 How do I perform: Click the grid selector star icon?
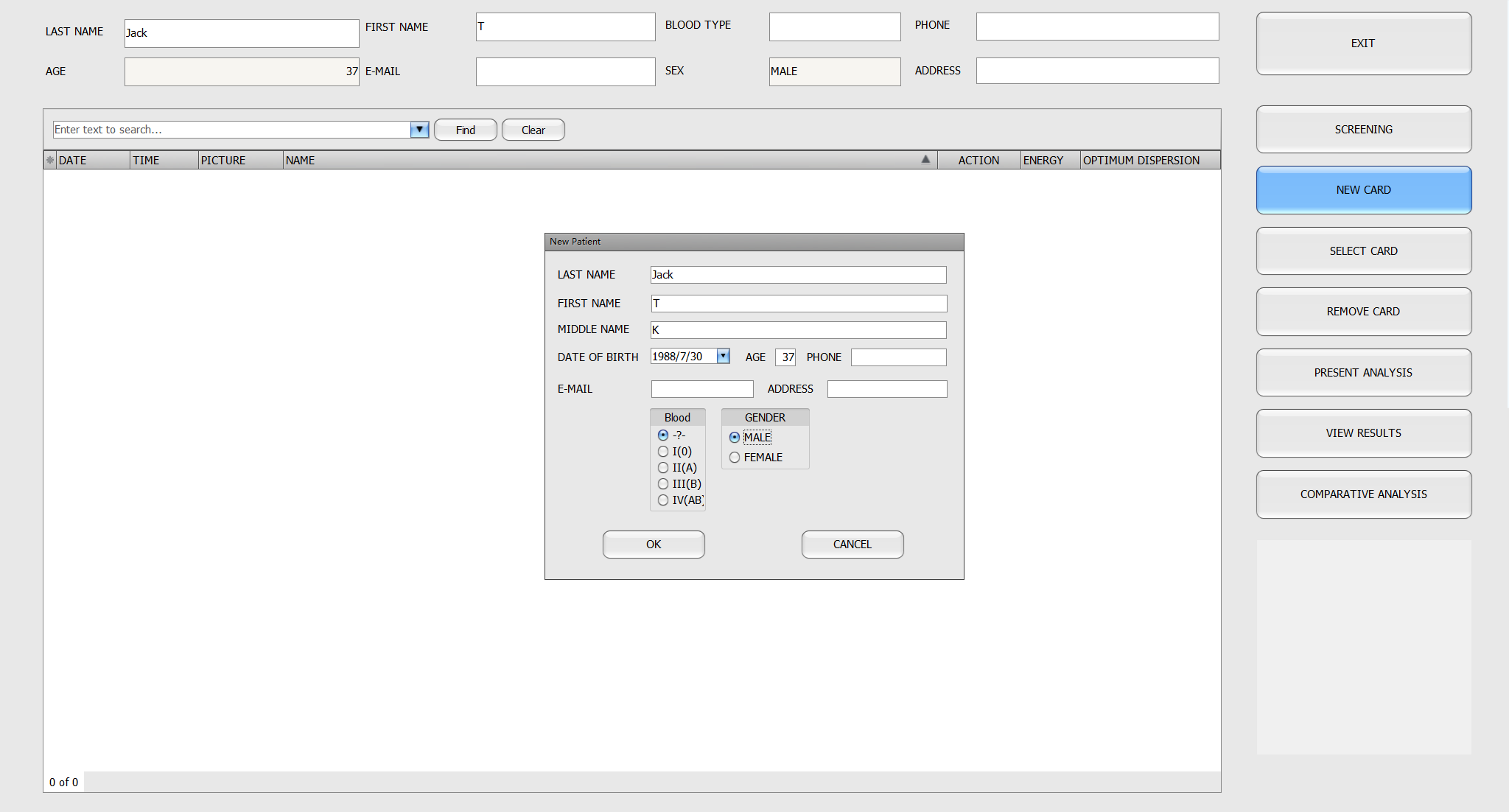tap(50, 160)
